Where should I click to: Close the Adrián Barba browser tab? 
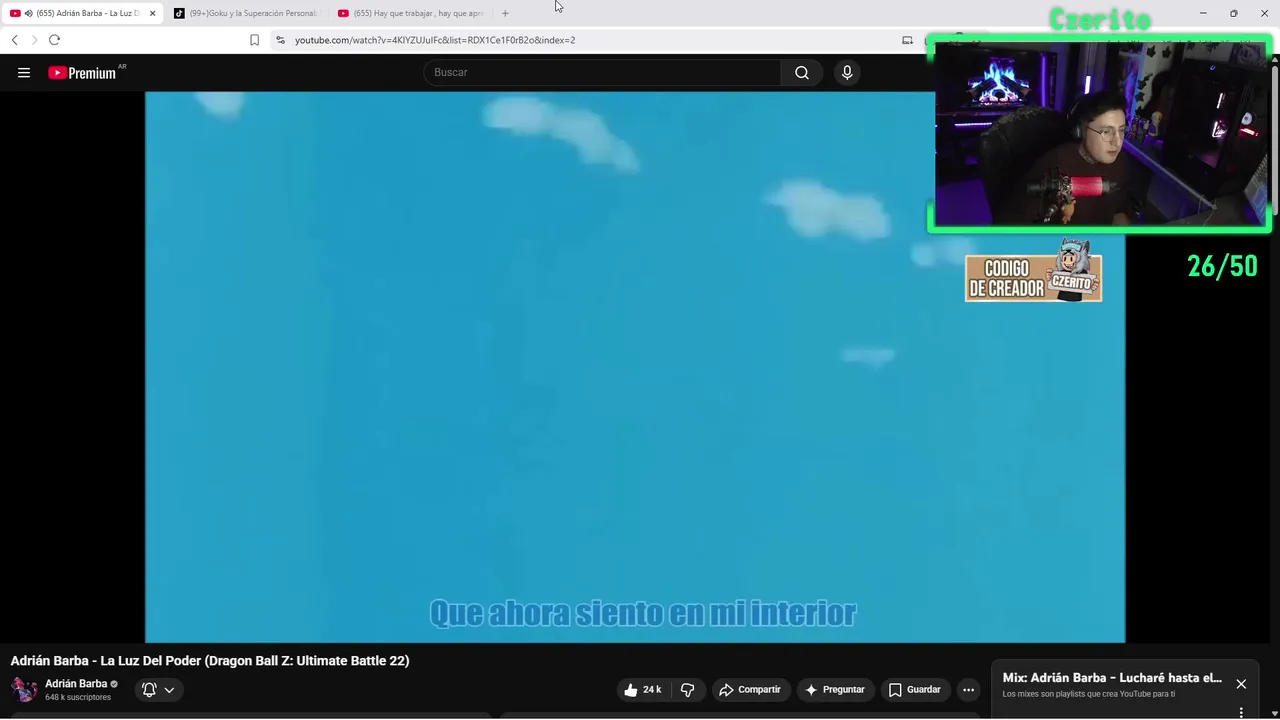click(152, 13)
